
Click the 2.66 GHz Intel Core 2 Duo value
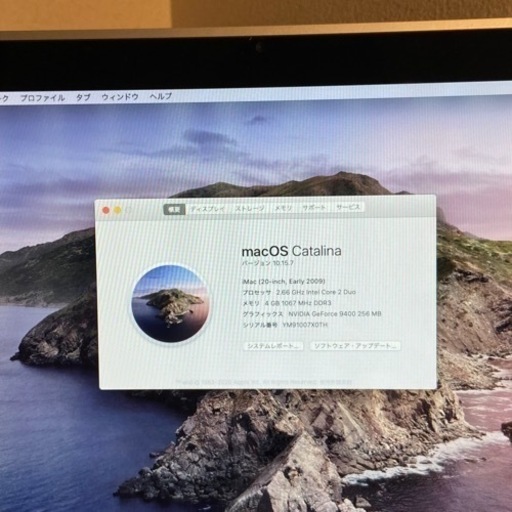pyautogui.click(x=316, y=292)
